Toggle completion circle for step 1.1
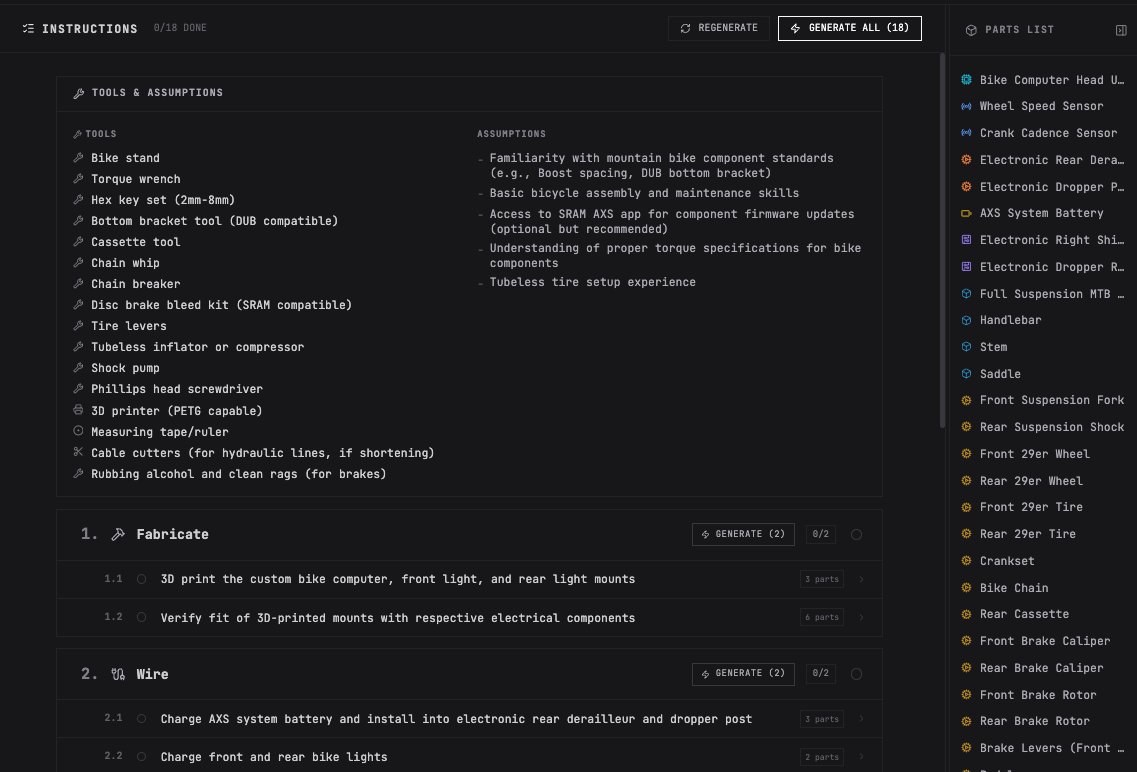The width and height of the screenshot is (1137, 772). pos(142,579)
